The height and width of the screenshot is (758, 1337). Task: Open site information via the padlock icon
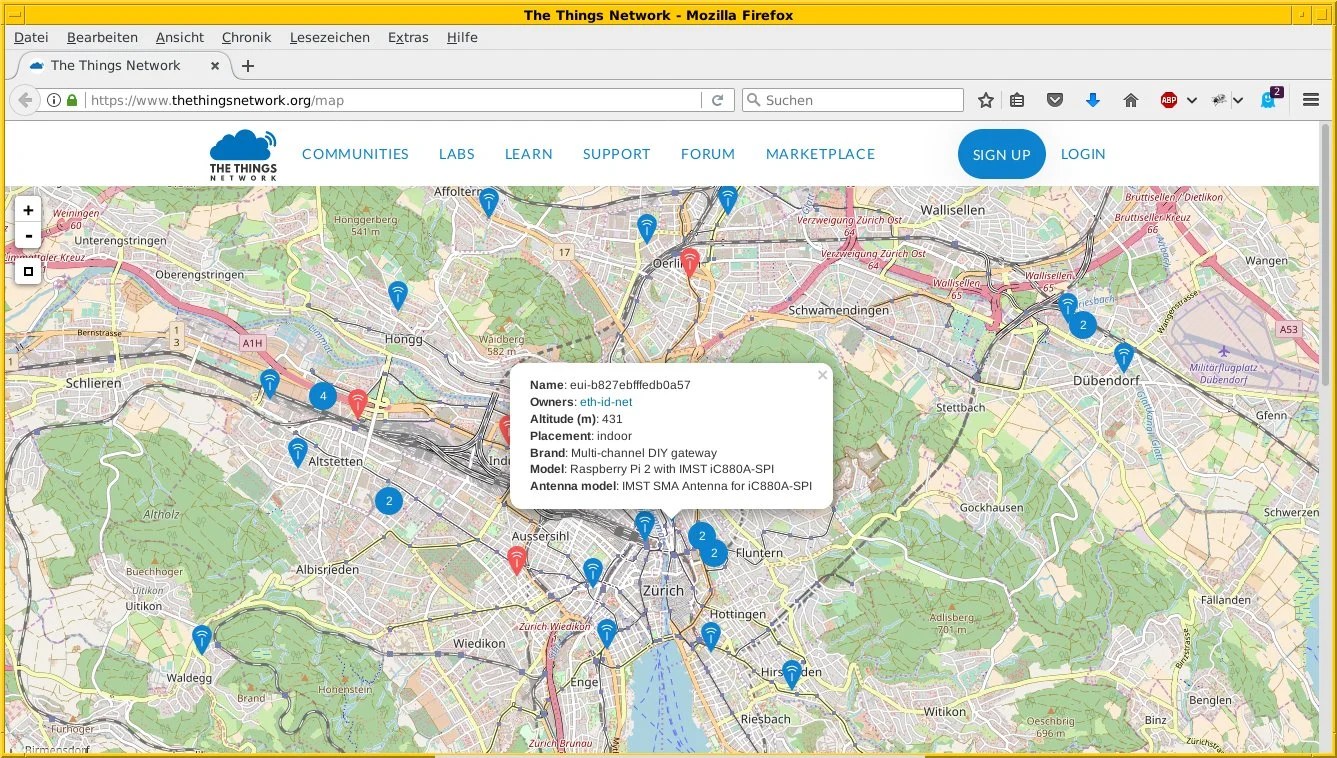click(70, 100)
